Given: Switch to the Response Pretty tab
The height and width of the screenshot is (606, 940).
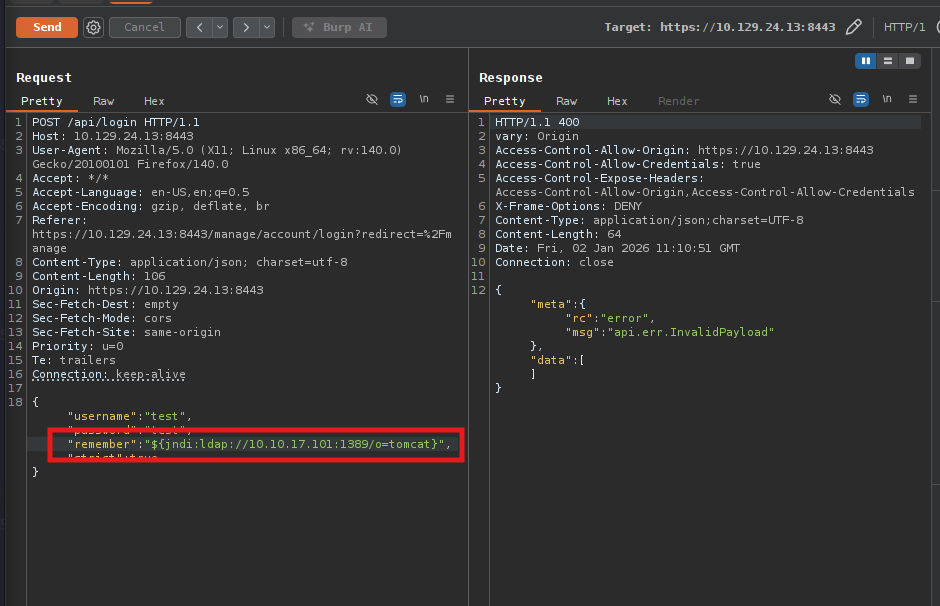Looking at the screenshot, I should click(504, 101).
